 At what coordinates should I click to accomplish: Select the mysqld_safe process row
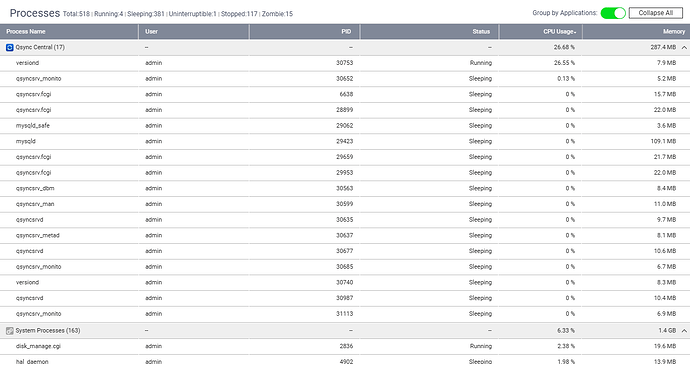point(345,126)
